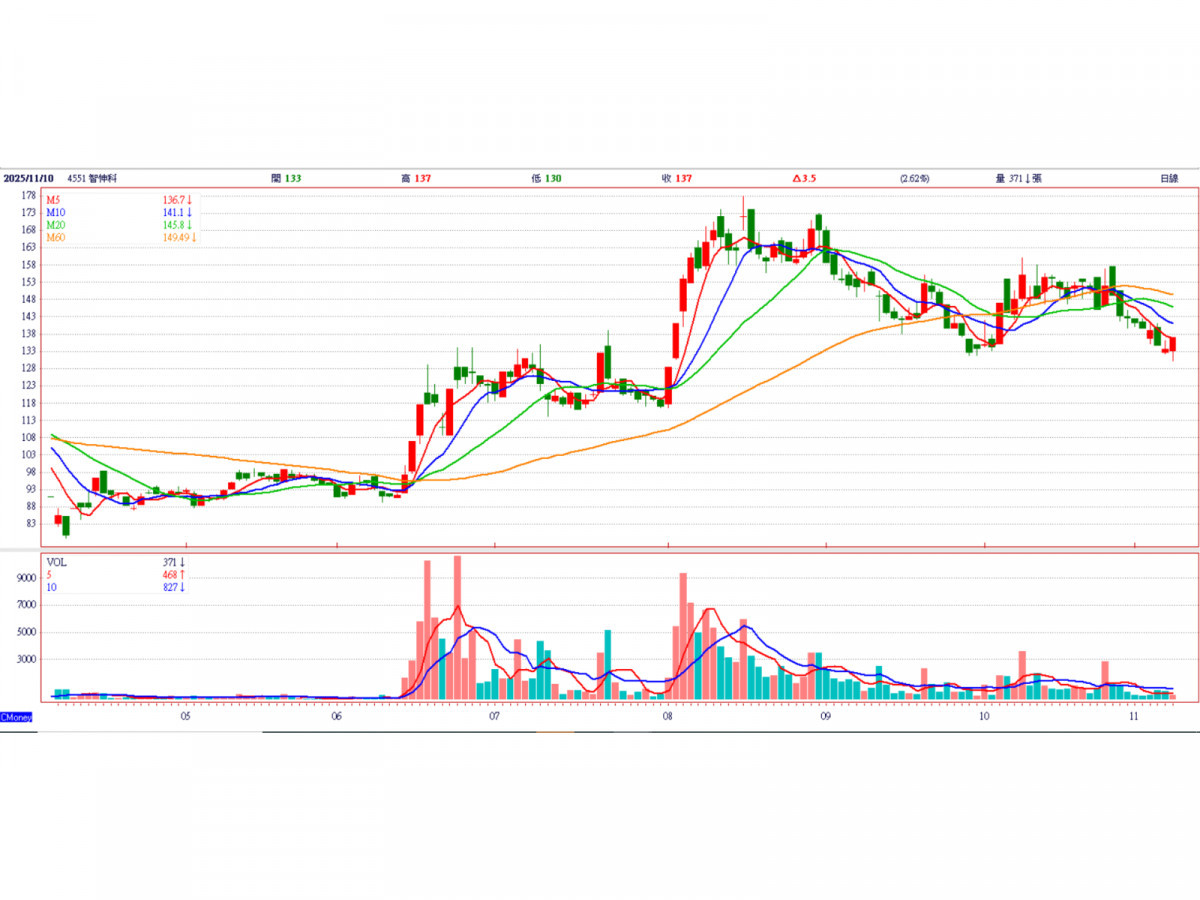Click the 2025/11/10 date label
The height and width of the screenshot is (900, 1200).
click(x=27, y=178)
